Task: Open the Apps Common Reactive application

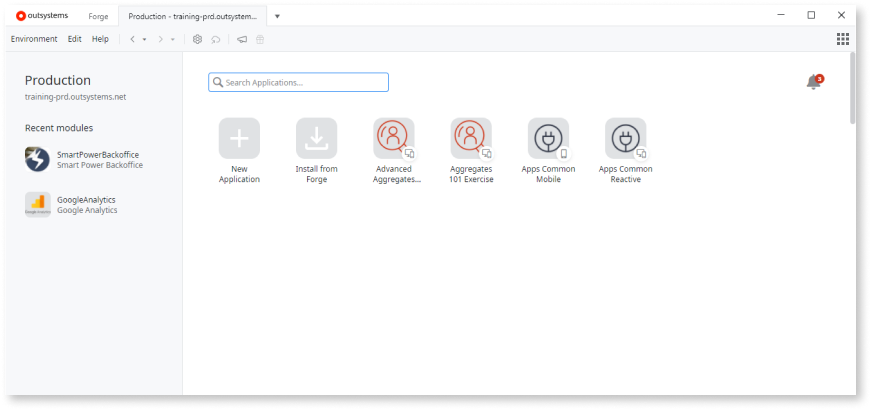Action: [625, 139]
